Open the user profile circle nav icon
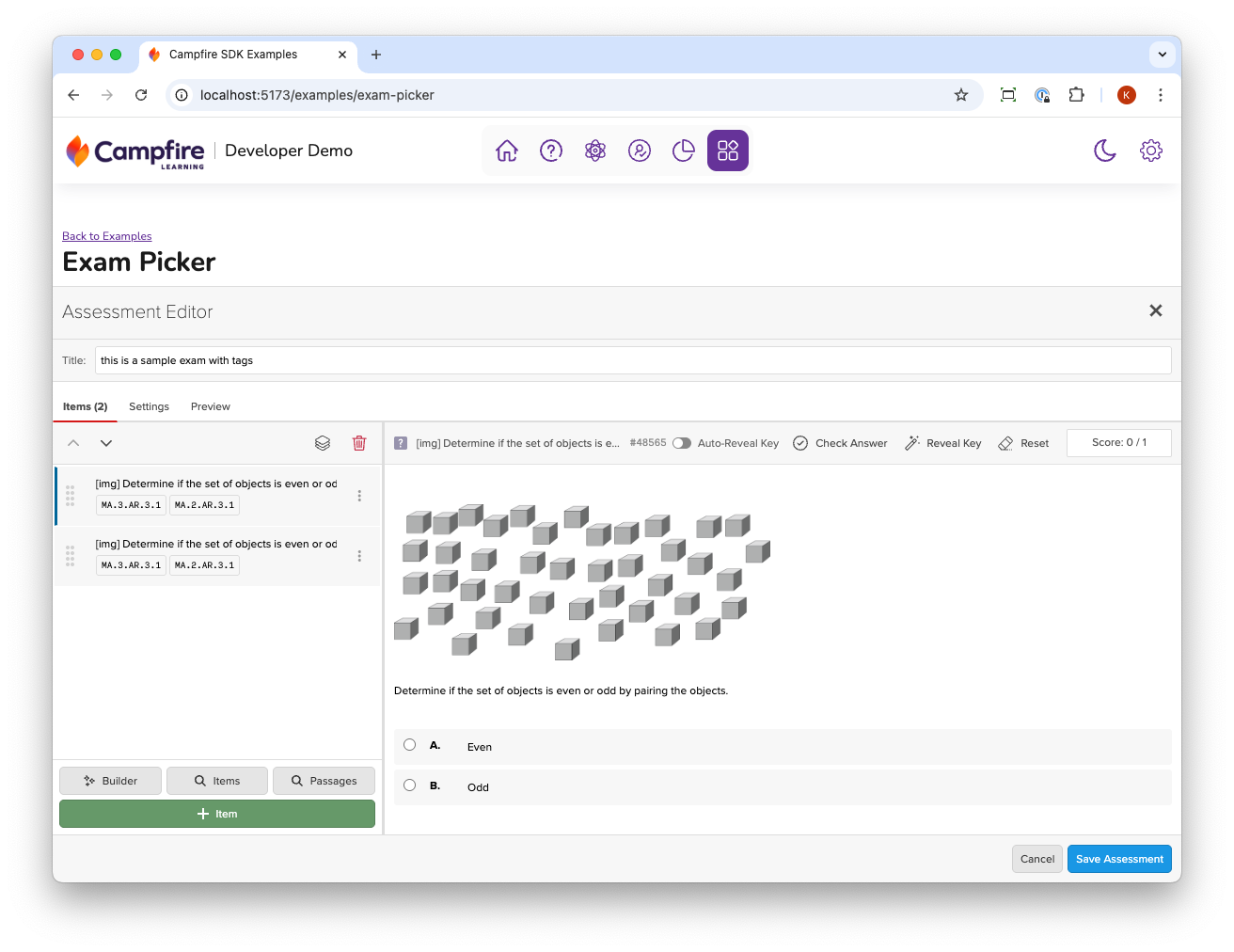 [x=640, y=151]
